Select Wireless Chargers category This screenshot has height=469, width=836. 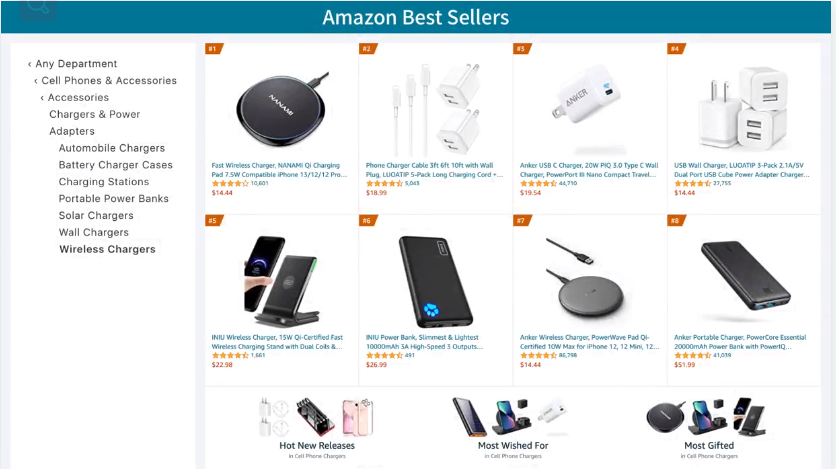[107, 249]
